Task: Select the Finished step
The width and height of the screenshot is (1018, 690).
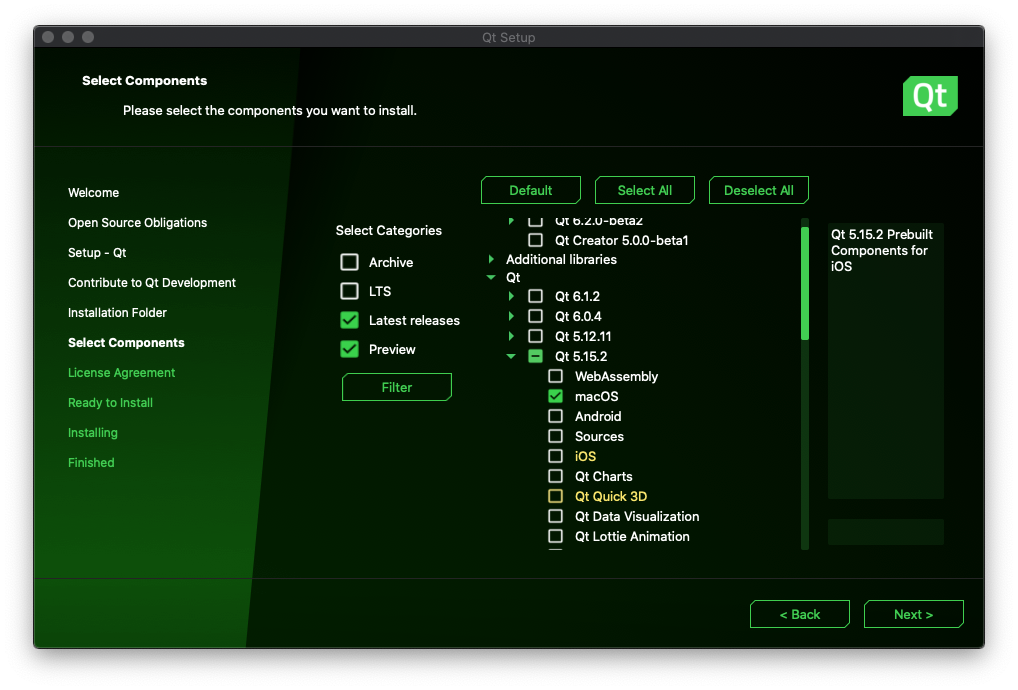Action: [91, 462]
